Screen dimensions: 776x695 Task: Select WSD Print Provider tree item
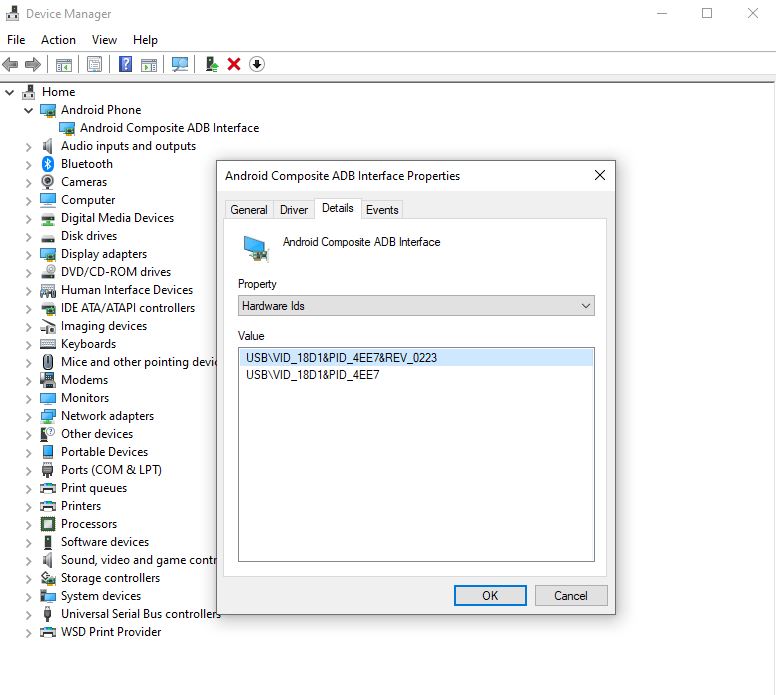point(111,632)
